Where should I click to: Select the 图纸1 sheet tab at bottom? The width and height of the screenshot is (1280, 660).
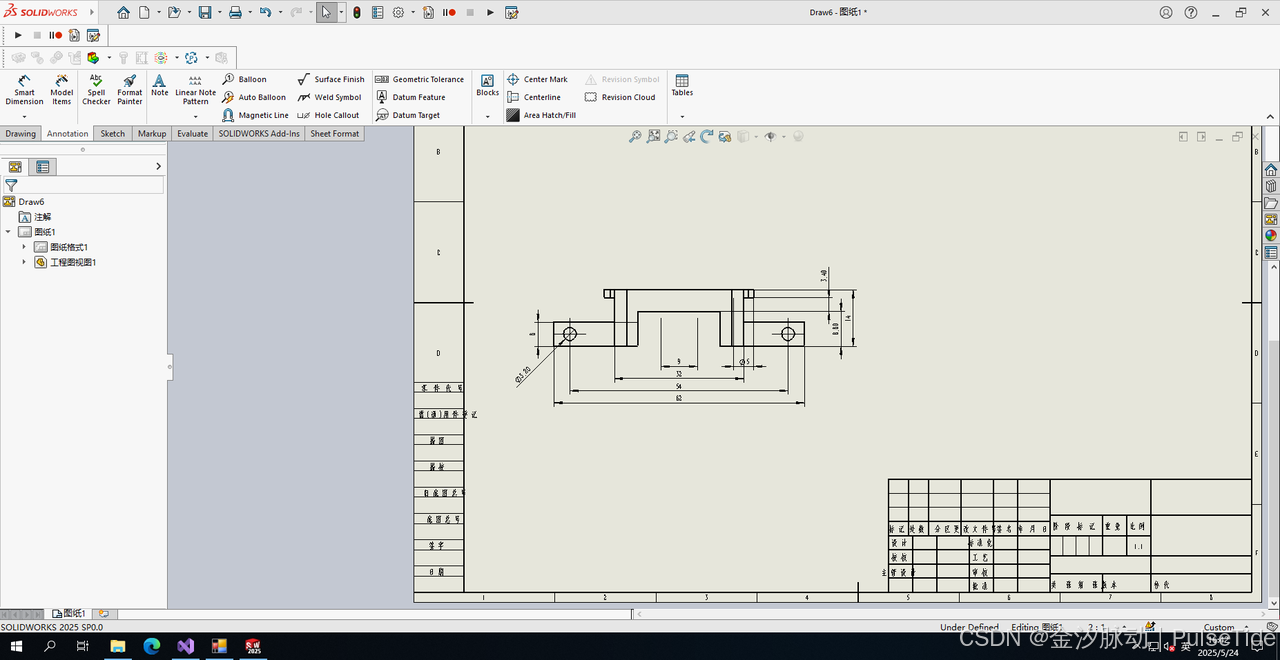tap(69, 613)
